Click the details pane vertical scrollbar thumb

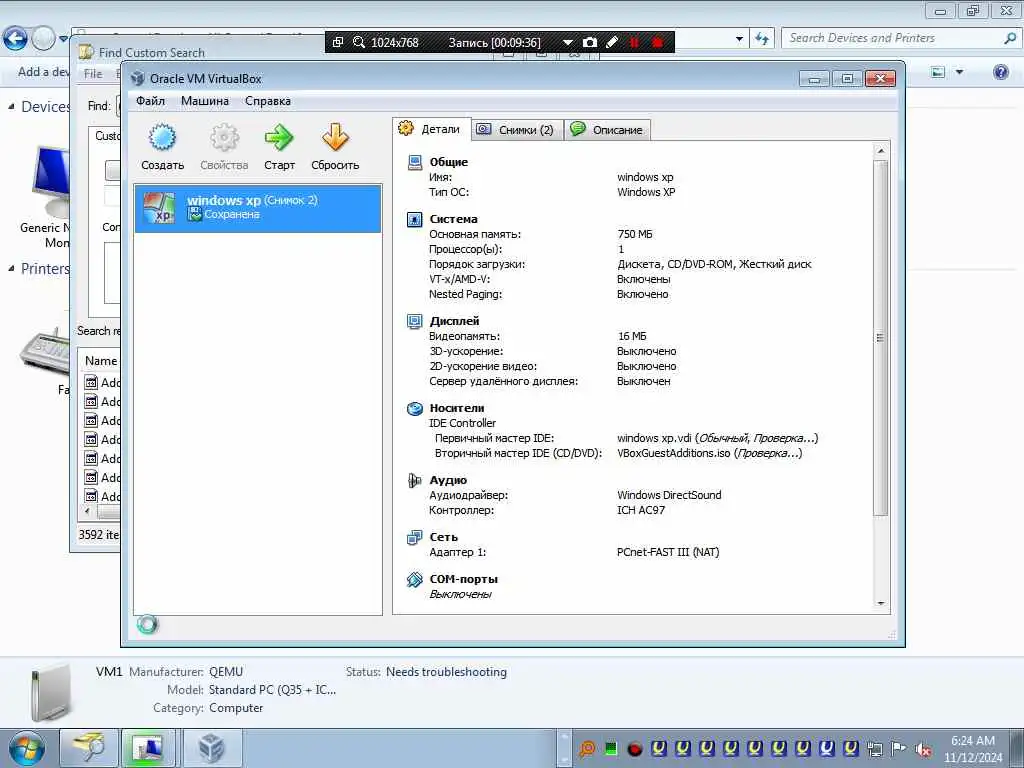click(880, 338)
